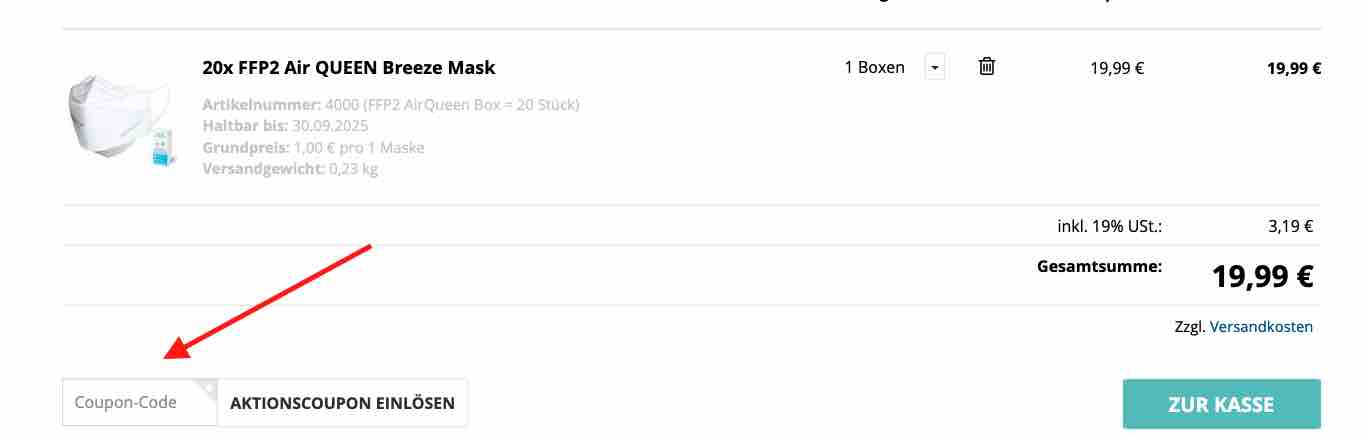This screenshot has height=436, width=1368.
Task: Proceed with the Zur Kasse button
Action: [1221, 404]
